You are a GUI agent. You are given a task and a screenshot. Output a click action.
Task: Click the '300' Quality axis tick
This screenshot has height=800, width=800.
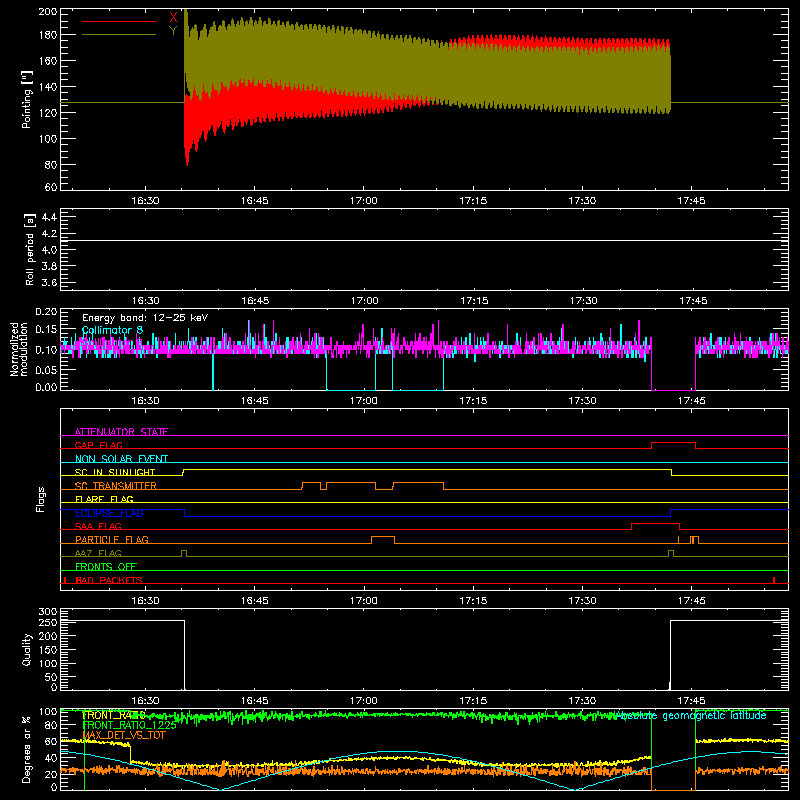pos(48,612)
